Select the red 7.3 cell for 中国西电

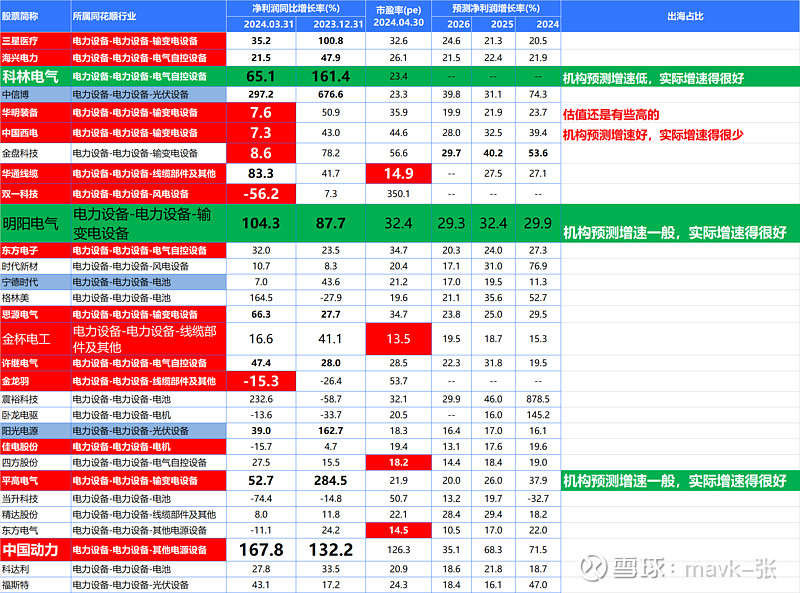261,133
